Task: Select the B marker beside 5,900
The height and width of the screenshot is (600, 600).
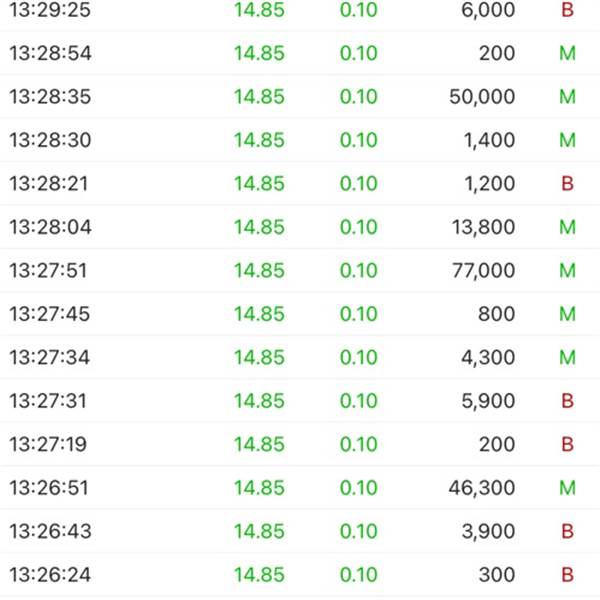Action: point(567,401)
